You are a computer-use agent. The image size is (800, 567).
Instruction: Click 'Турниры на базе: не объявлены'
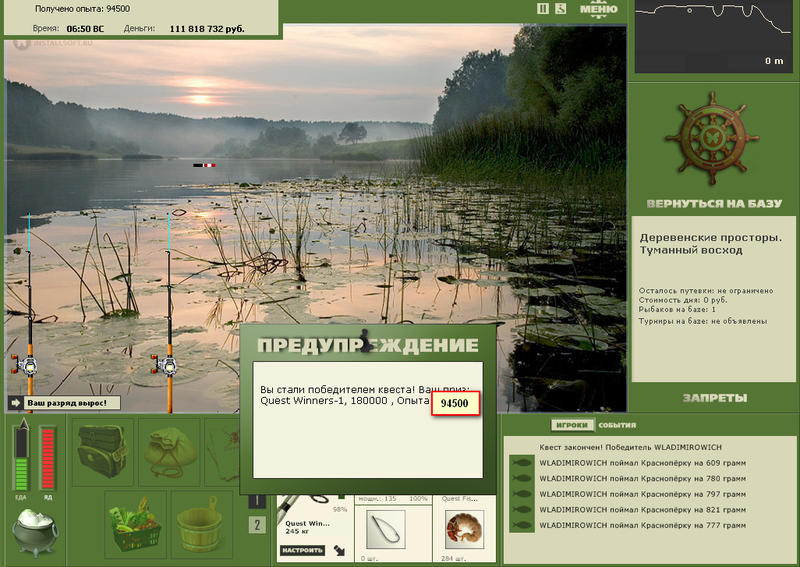(703, 321)
